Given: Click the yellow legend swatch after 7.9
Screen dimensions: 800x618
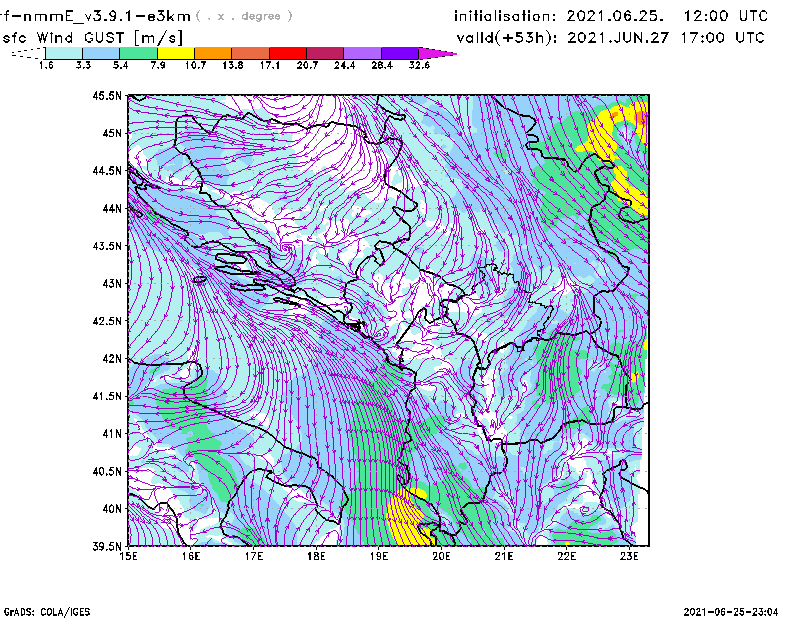Looking at the screenshot, I should click(x=175, y=53).
